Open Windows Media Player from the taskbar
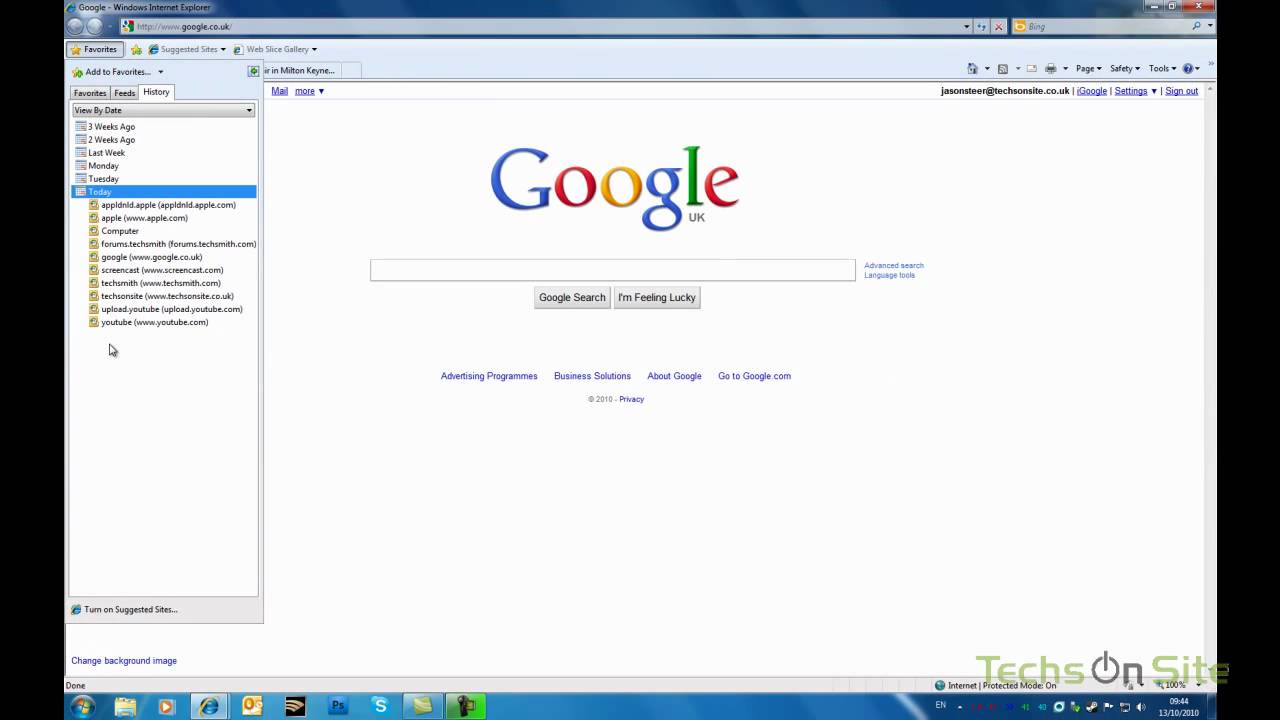This screenshot has width=1280, height=720. 166,706
